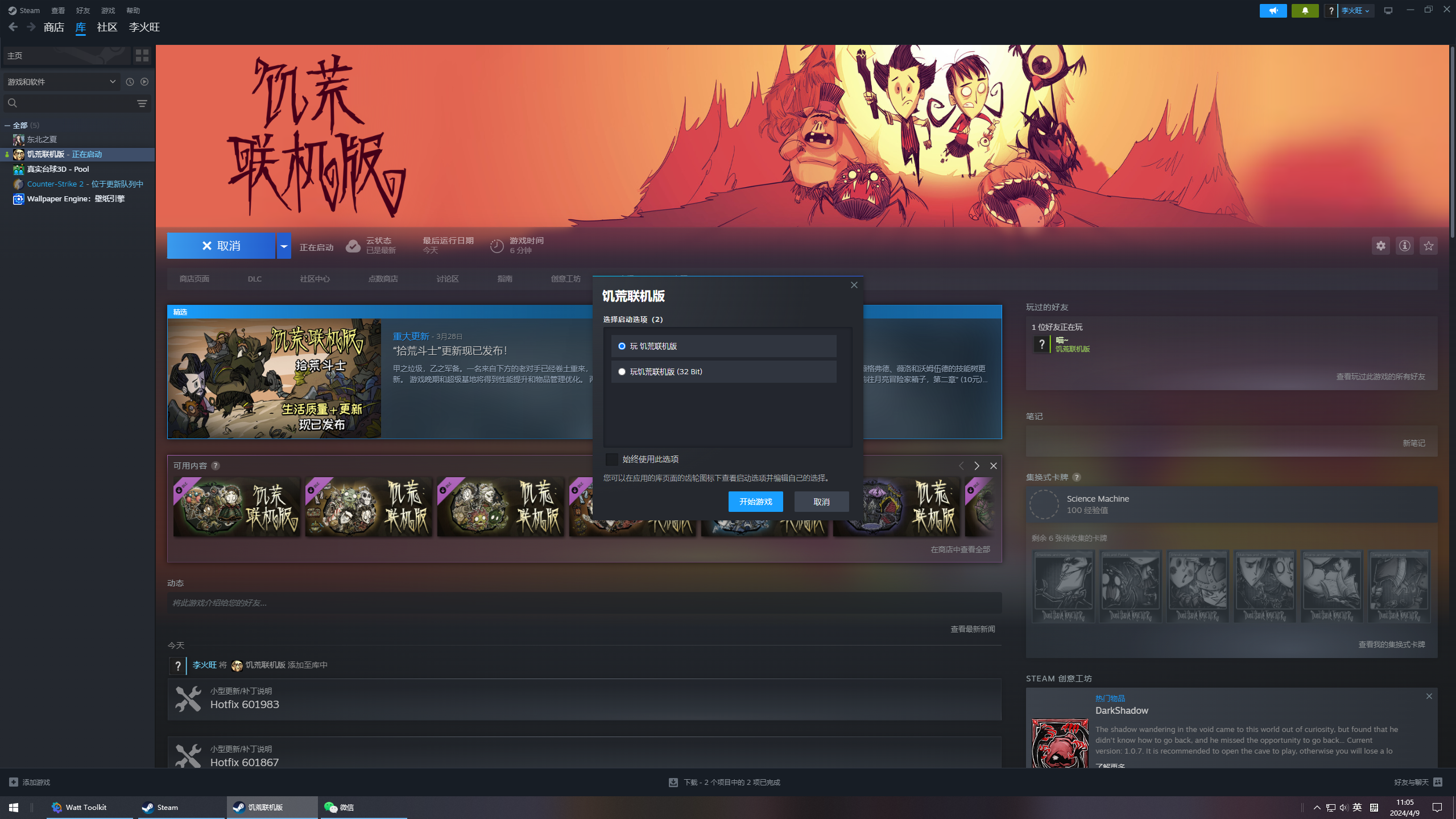Screen dimensions: 1456x819
Task: Open friends and chat icon
Action: [x=1438, y=783]
